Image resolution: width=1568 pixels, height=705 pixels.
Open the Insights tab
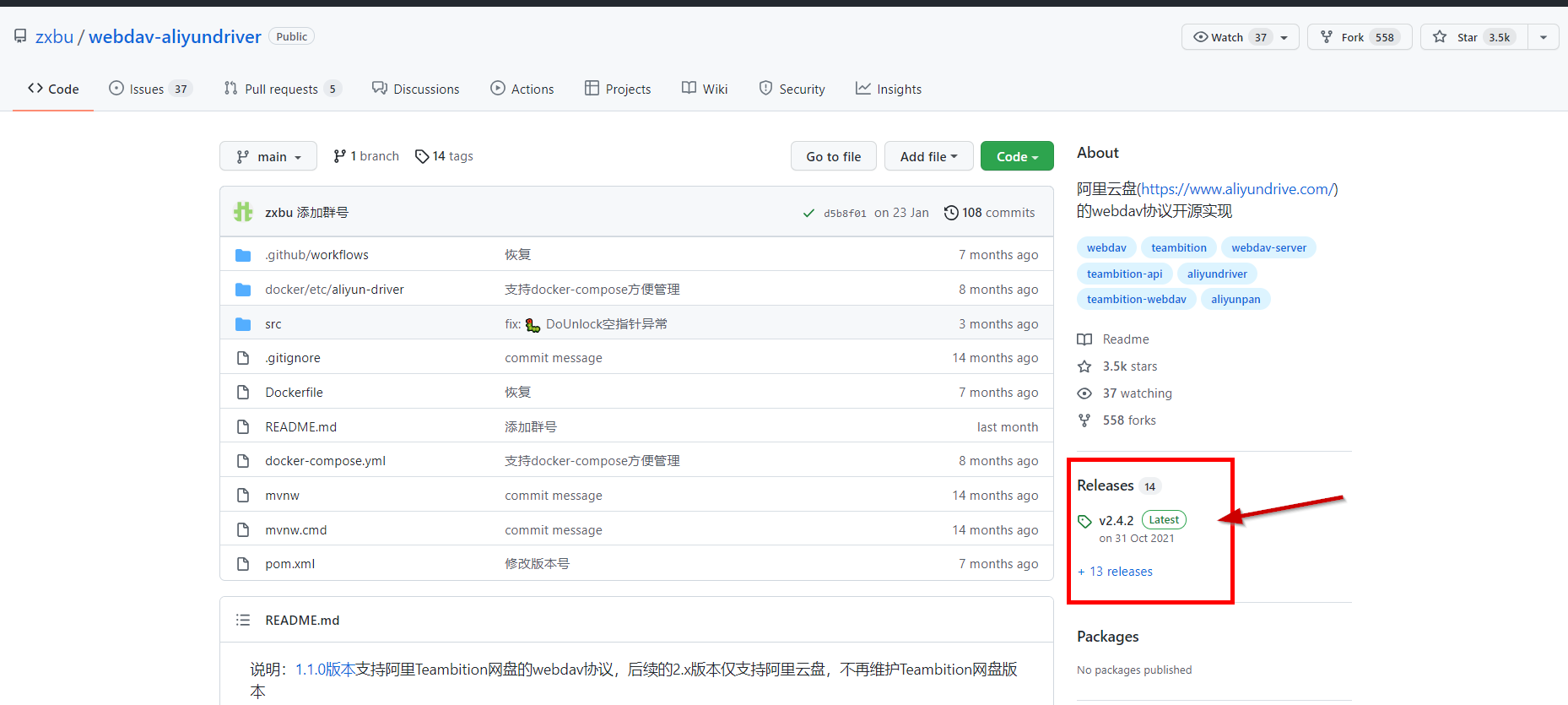point(889,89)
